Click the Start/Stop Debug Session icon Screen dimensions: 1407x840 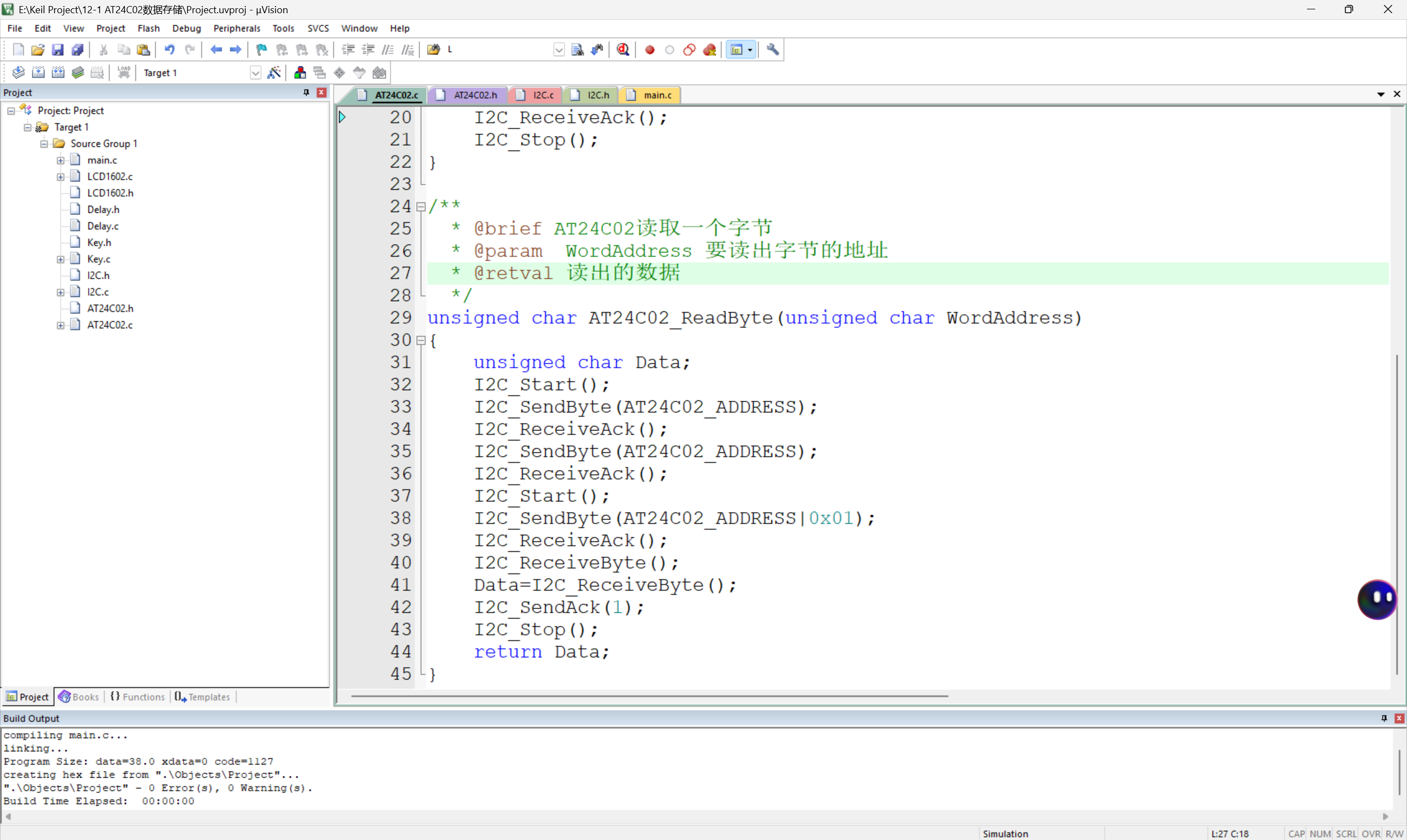[622, 50]
